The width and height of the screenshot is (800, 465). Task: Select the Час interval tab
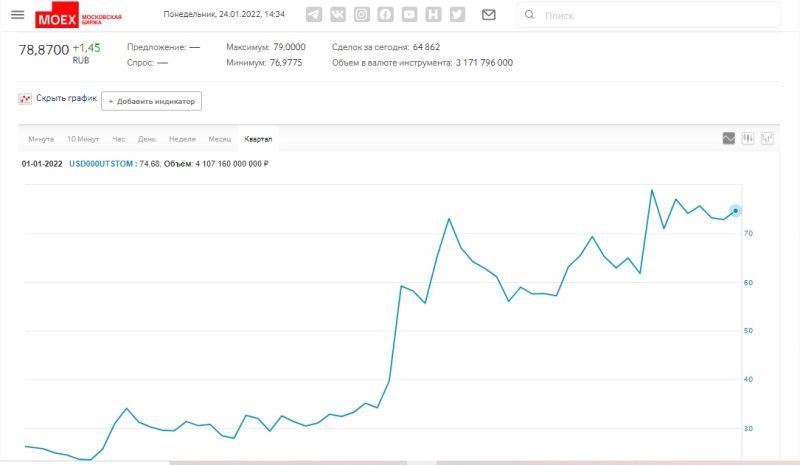point(118,139)
